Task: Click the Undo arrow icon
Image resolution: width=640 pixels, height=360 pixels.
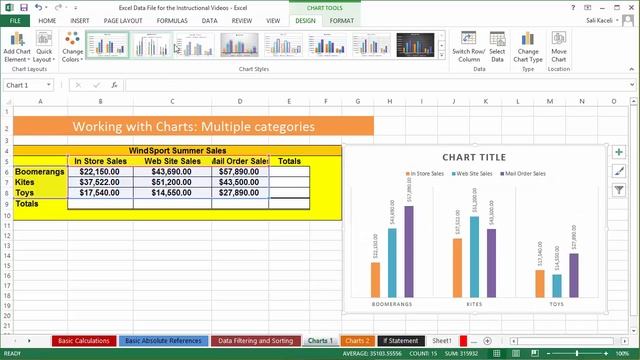Action: (38, 7)
